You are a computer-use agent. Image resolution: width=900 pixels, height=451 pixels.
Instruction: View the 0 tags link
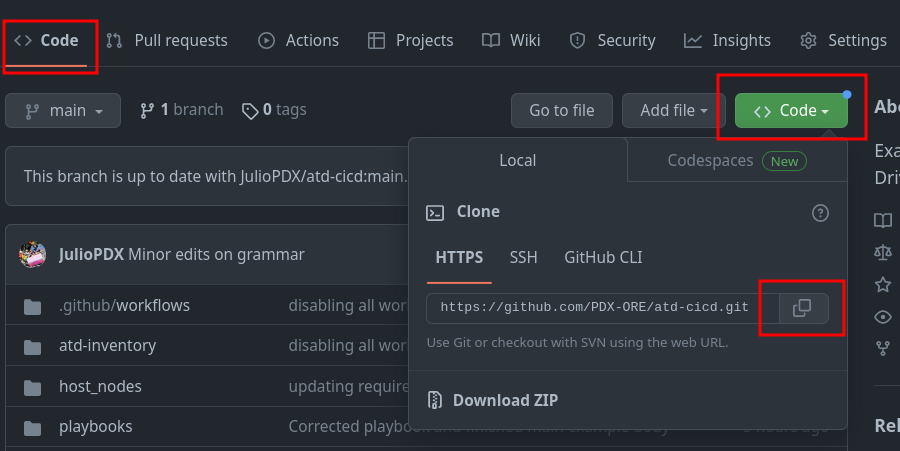pyautogui.click(x=274, y=110)
